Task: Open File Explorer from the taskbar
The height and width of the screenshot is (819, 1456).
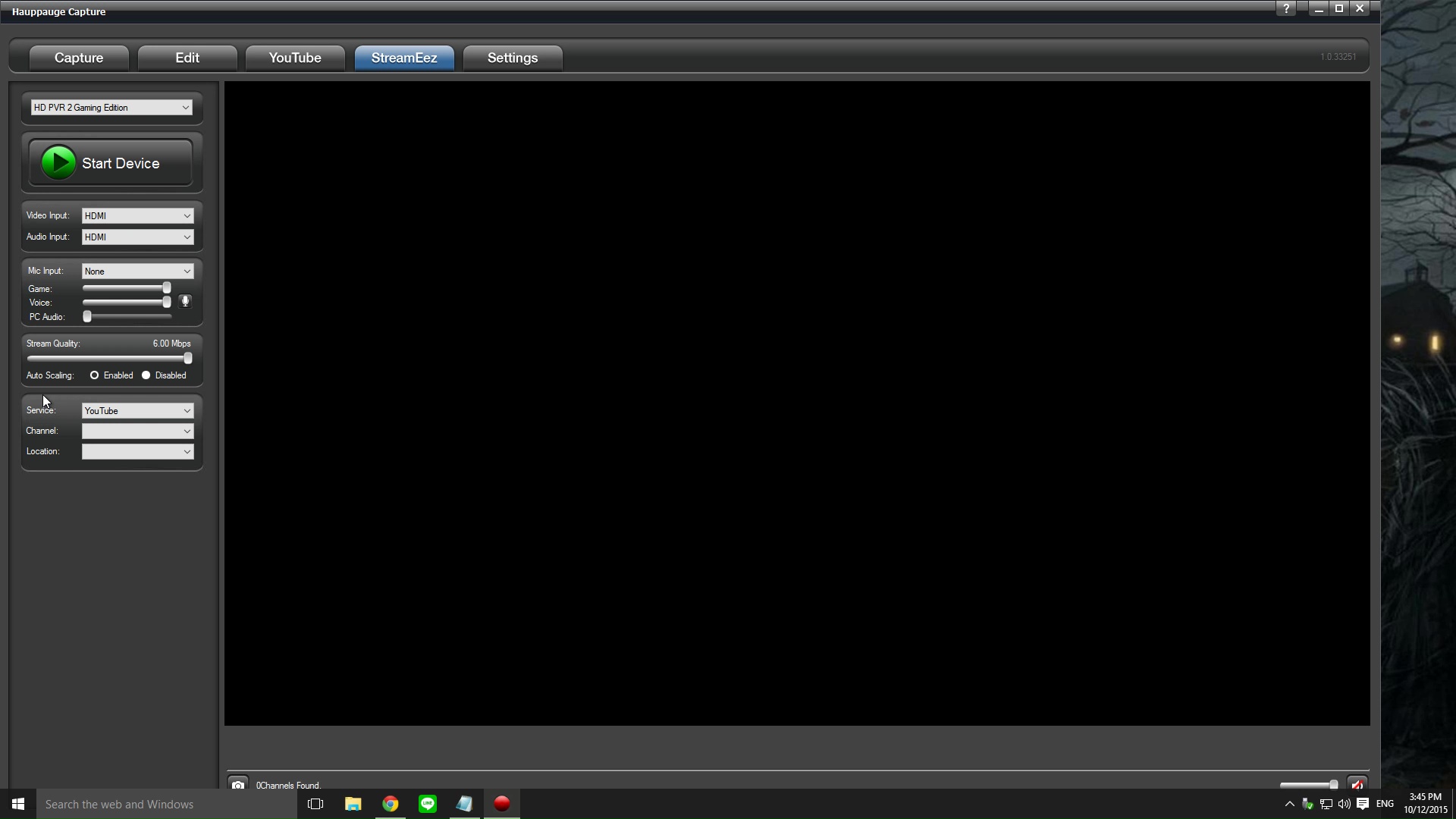Action: (x=353, y=804)
